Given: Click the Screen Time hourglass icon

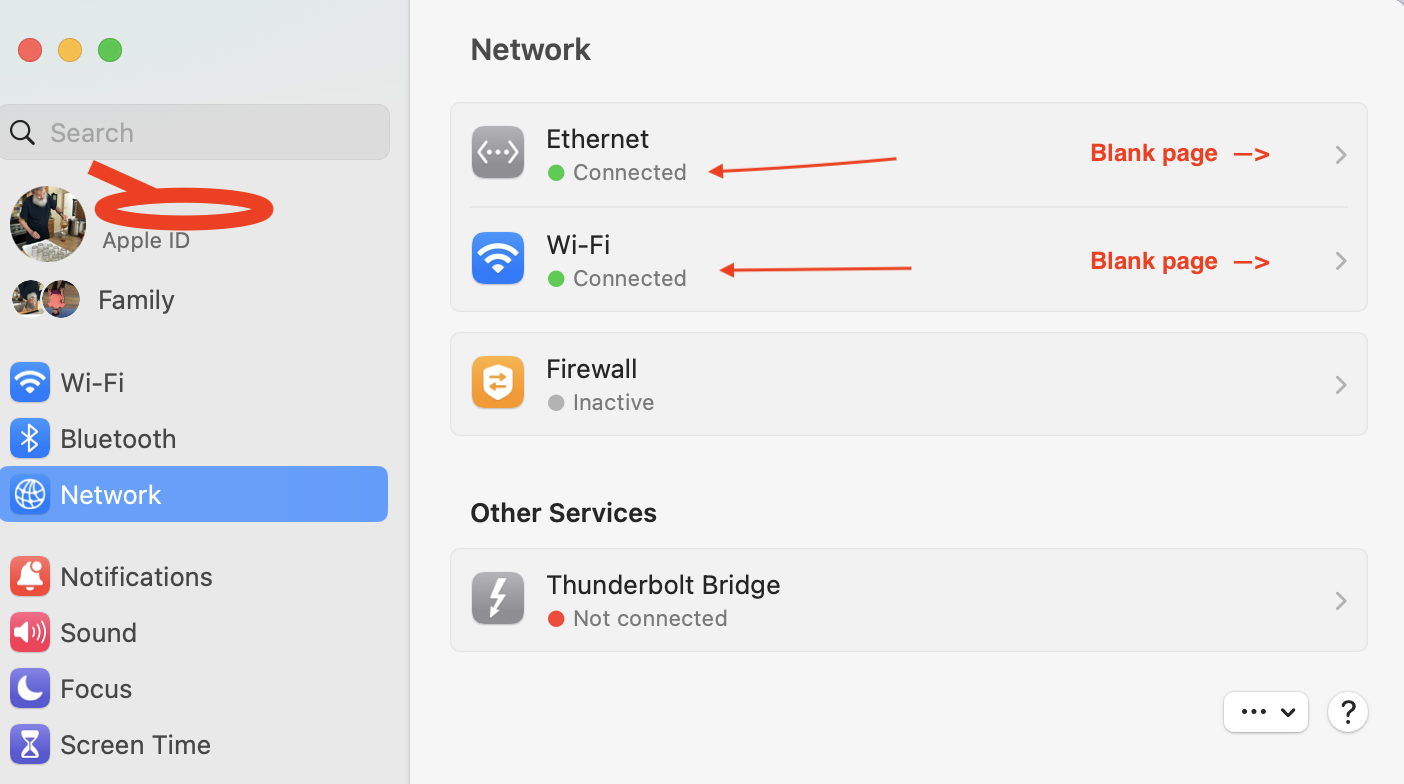Looking at the screenshot, I should pos(30,744).
